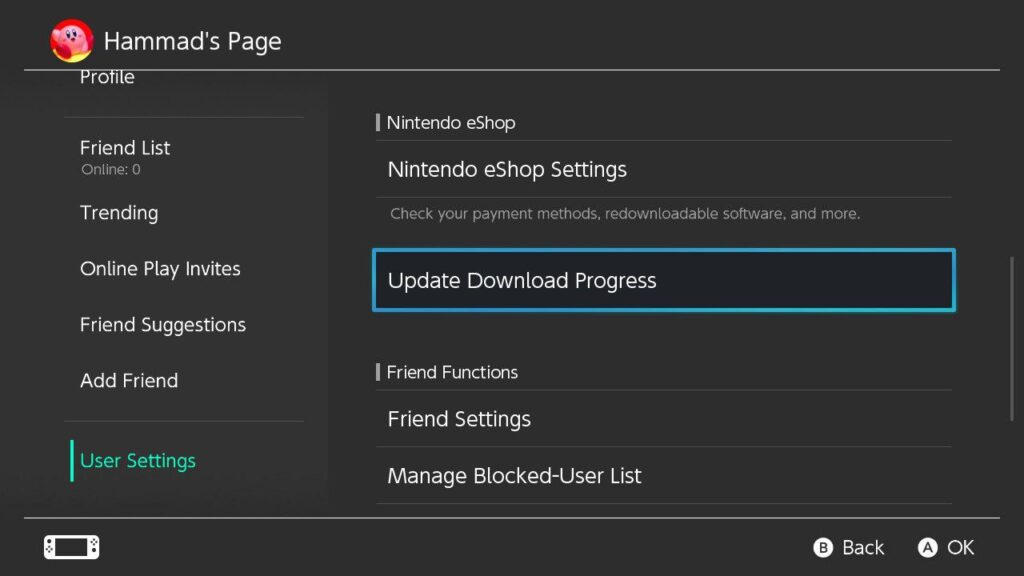The height and width of the screenshot is (576, 1024).
Task: Open Manage Blocked-User List
Action: [x=514, y=475]
